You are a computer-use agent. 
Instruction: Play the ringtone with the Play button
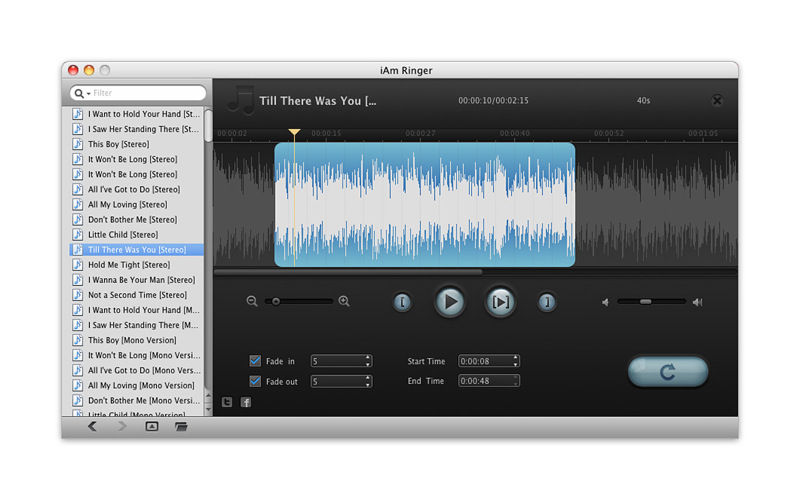449,302
